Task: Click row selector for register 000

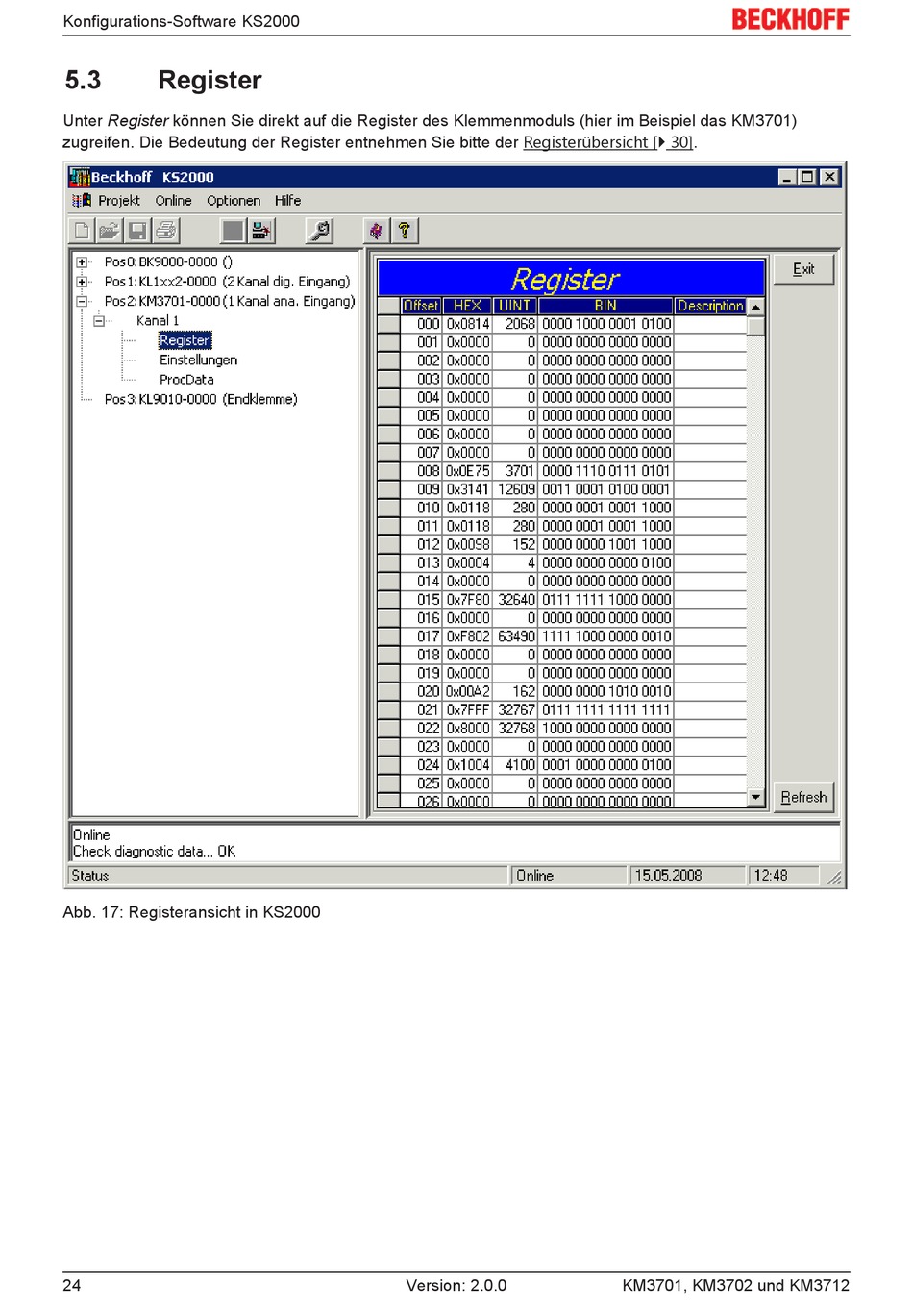Action: click(389, 324)
